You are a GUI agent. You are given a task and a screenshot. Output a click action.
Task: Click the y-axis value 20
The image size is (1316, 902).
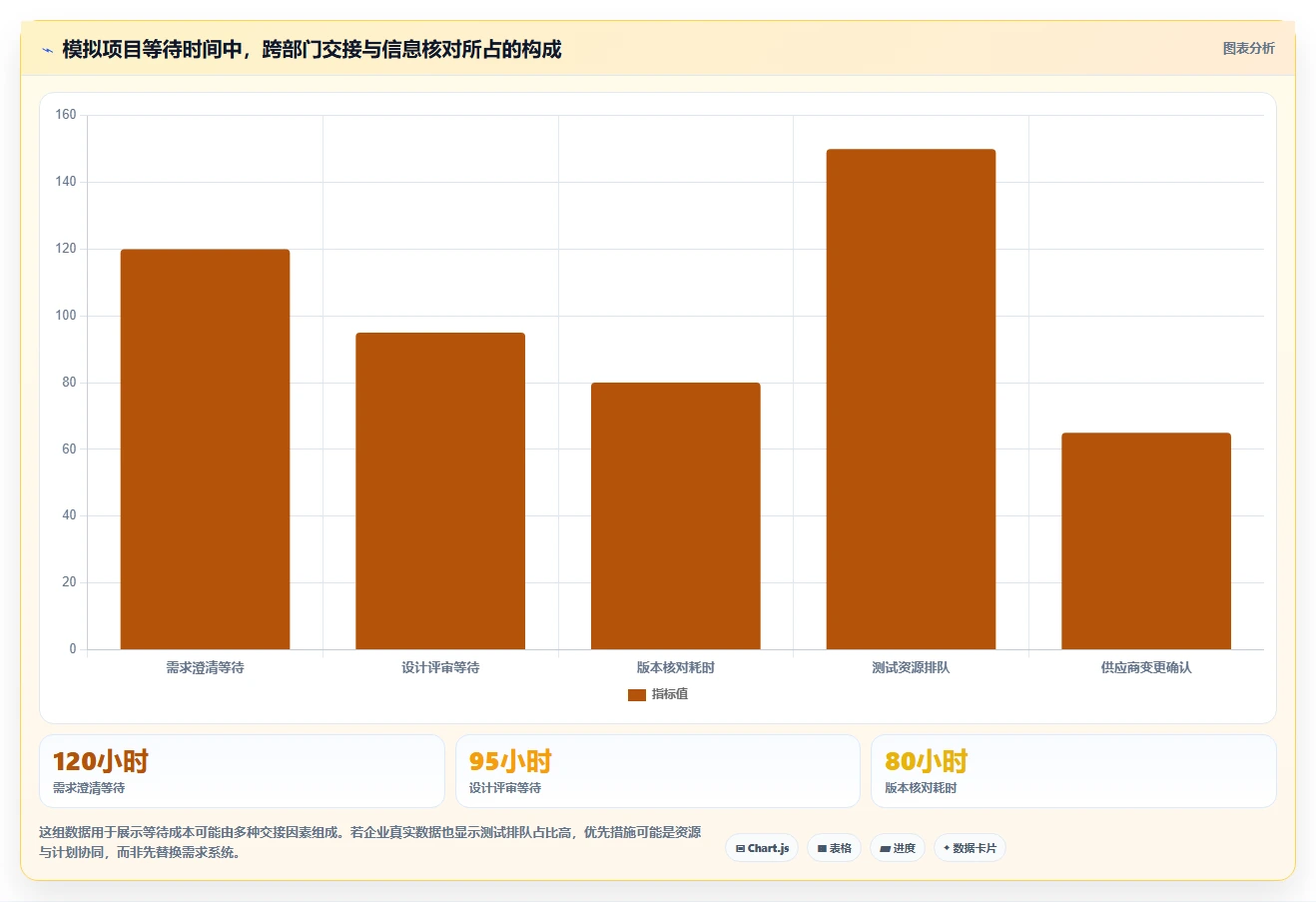click(69, 582)
